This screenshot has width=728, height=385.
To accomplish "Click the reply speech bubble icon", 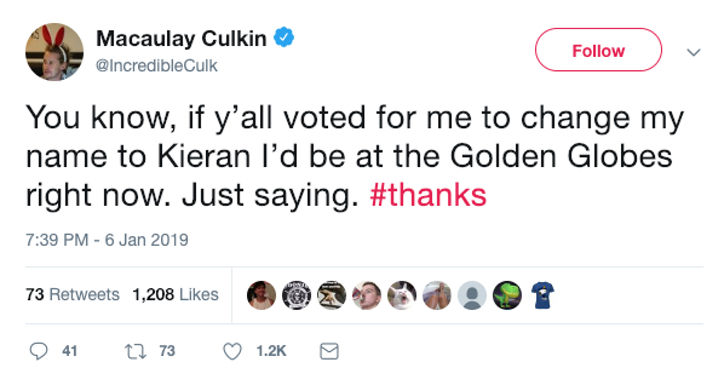I will (x=39, y=351).
